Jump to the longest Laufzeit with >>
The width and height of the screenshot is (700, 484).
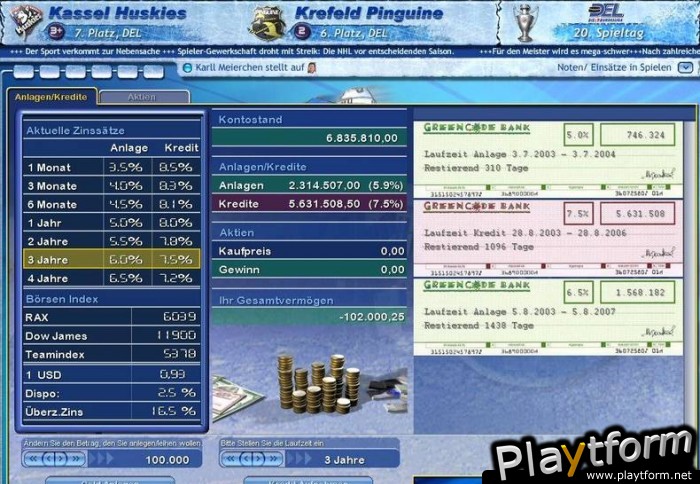click(x=274, y=459)
